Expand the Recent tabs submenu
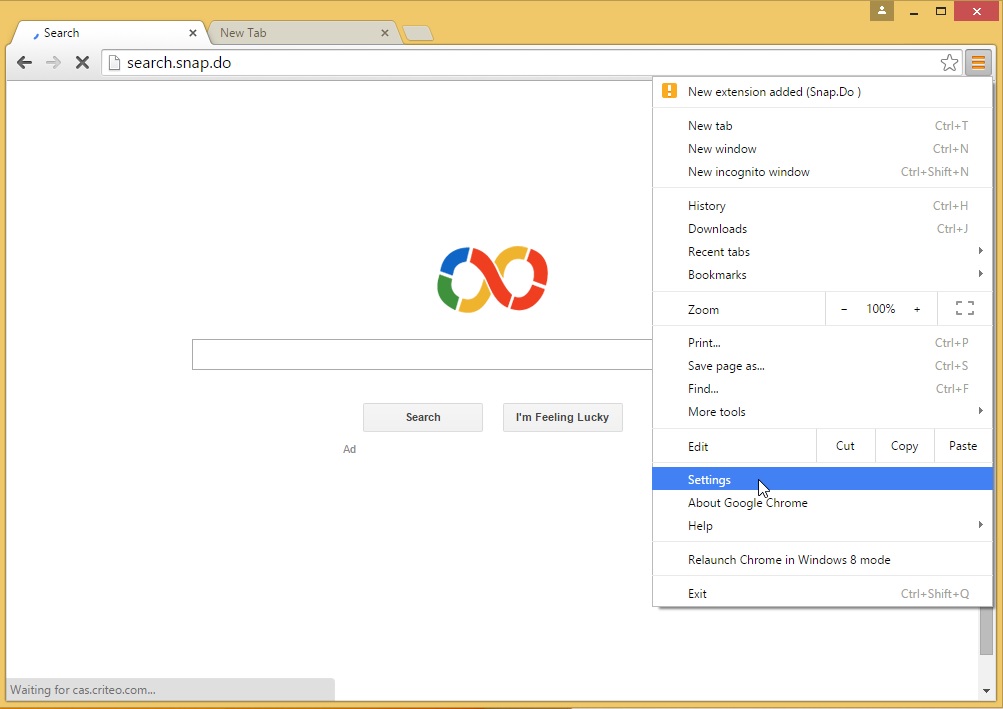This screenshot has width=1003, height=709. pyautogui.click(x=718, y=252)
